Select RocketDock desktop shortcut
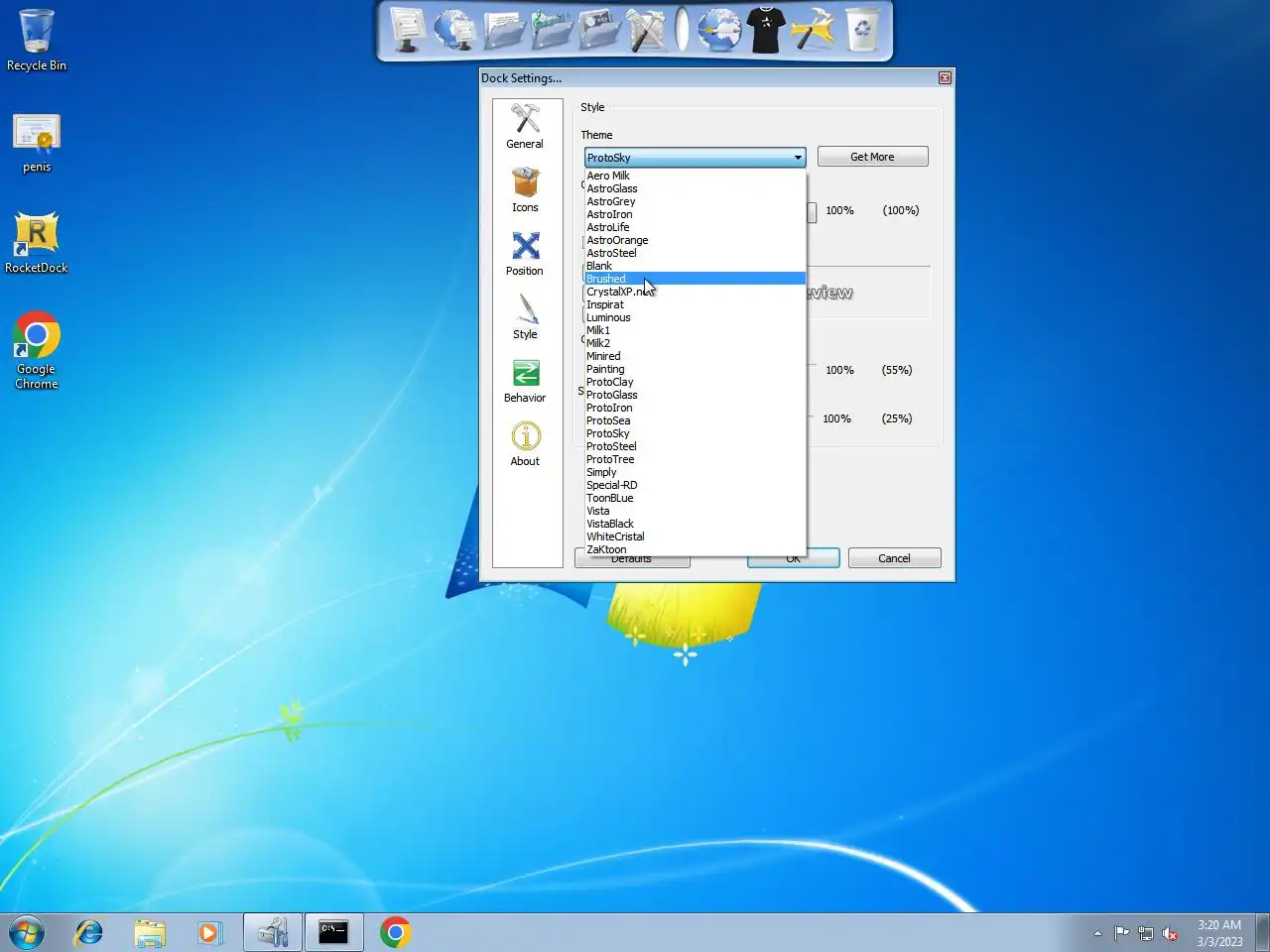The height and width of the screenshot is (952, 1270). [37, 243]
